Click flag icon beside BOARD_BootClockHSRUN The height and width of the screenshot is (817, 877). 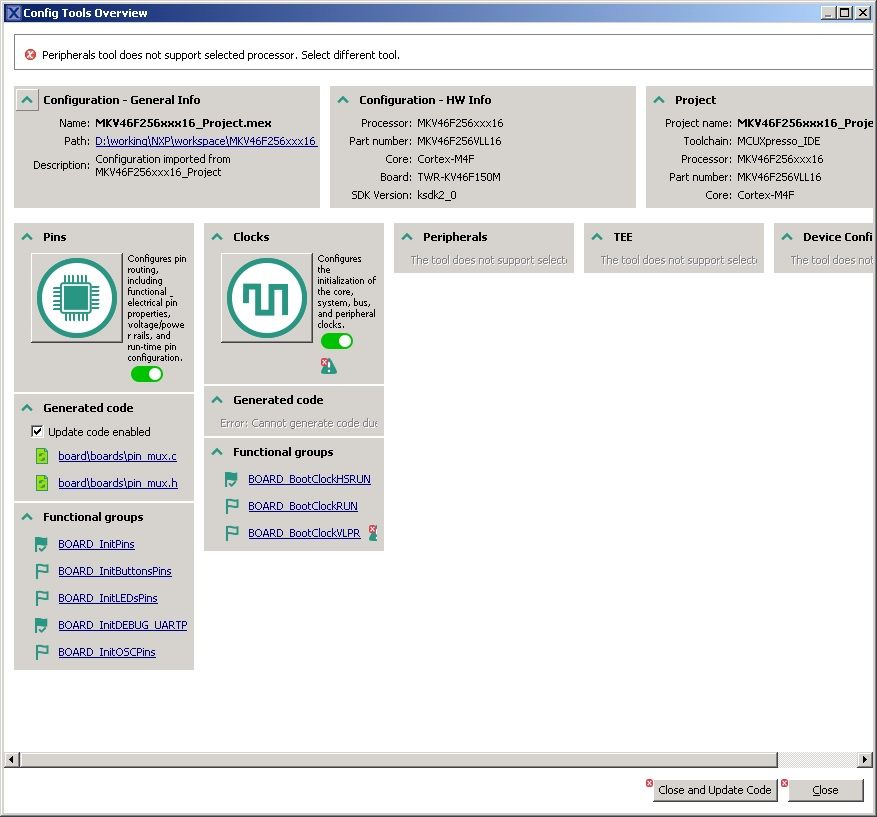(x=231, y=479)
